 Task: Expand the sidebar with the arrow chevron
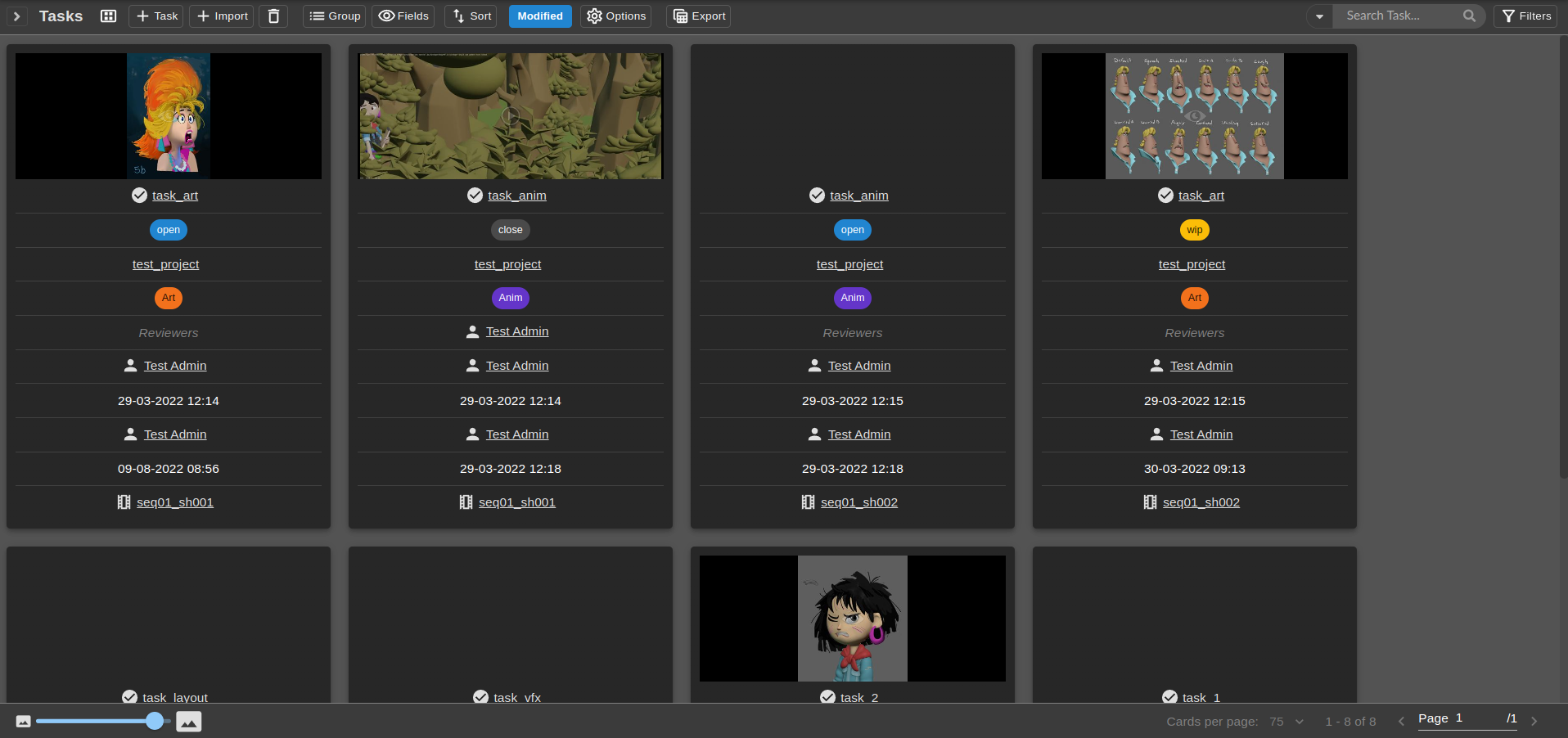(16, 16)
